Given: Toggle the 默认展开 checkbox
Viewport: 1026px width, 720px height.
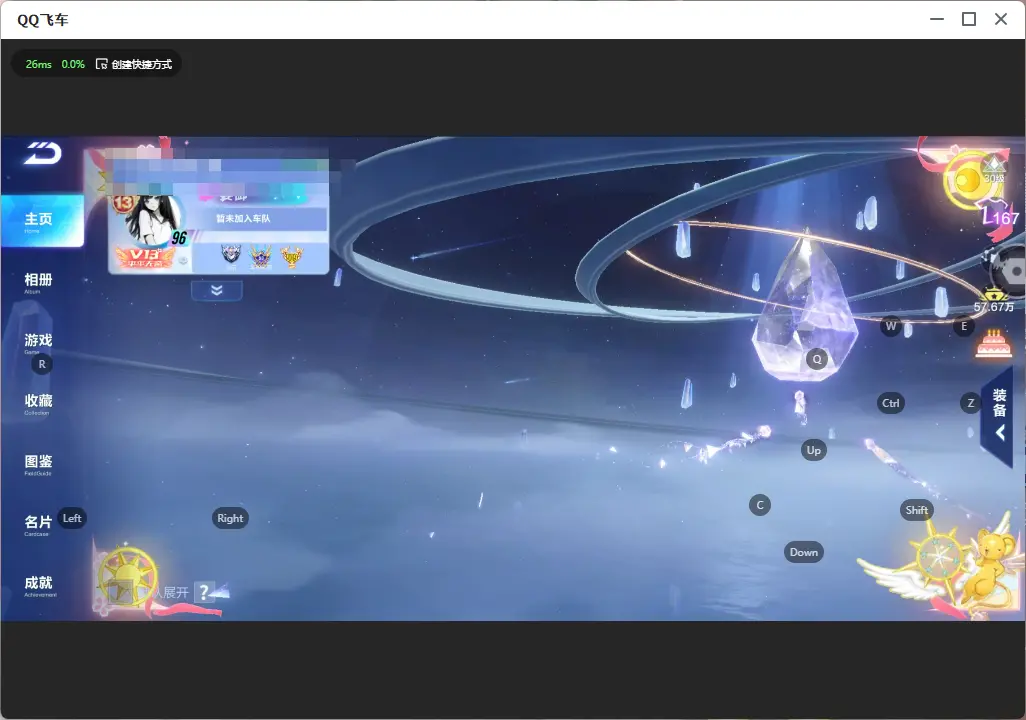Looking at the screenshot, I should tap(121, 592).
